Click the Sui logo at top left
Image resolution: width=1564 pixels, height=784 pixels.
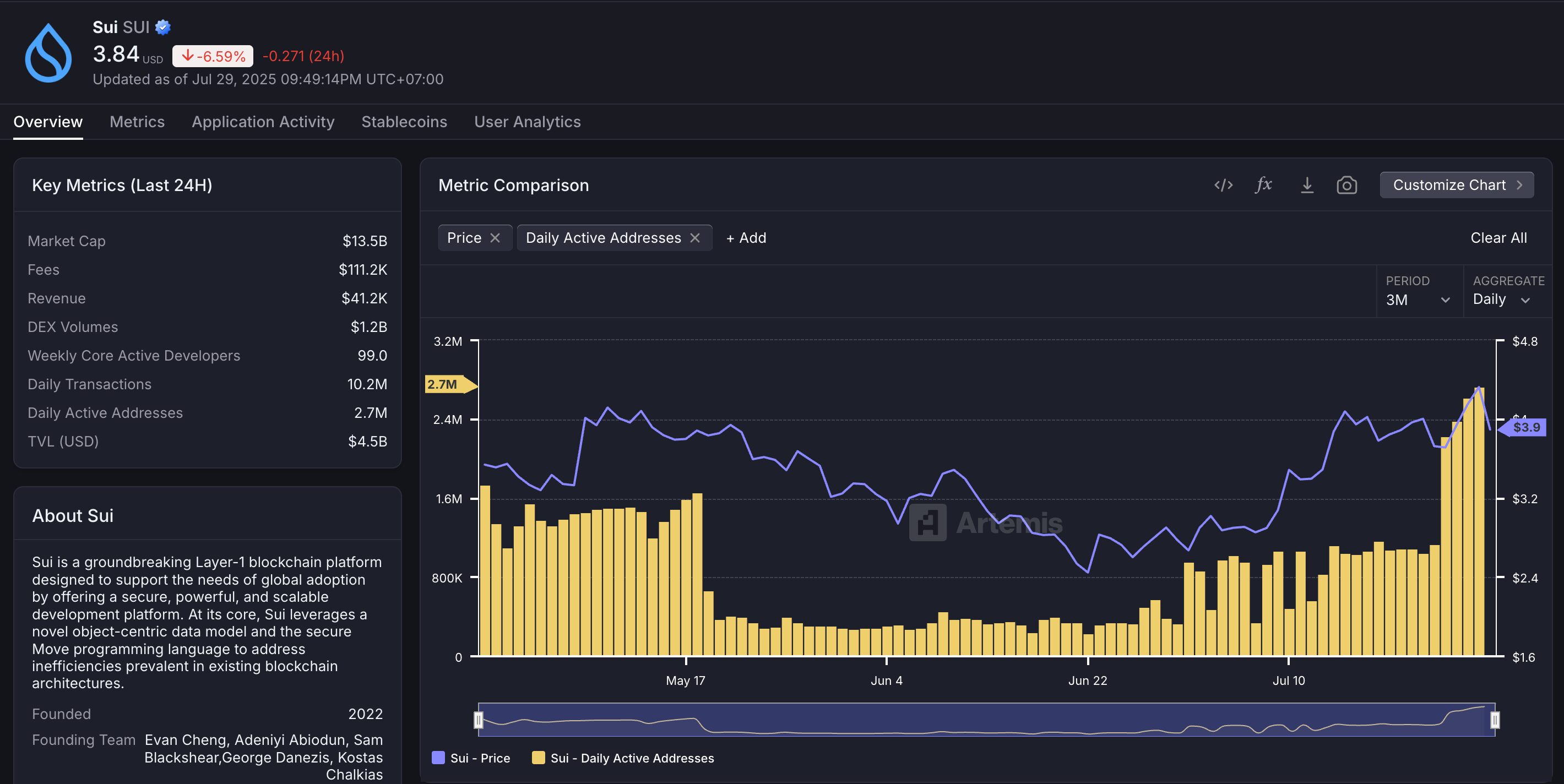tap(48, 53)
